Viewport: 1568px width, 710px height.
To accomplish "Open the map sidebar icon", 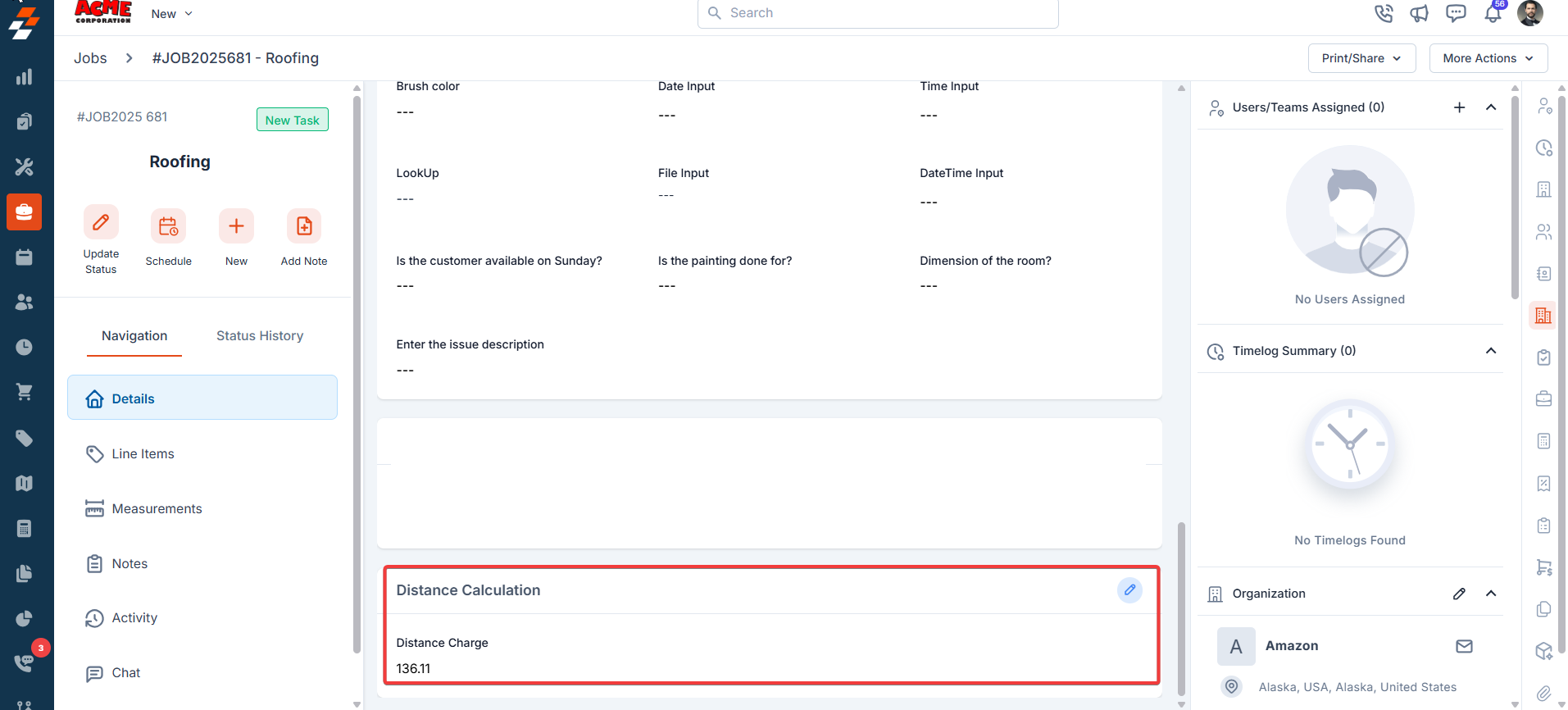I will point(25,483).
